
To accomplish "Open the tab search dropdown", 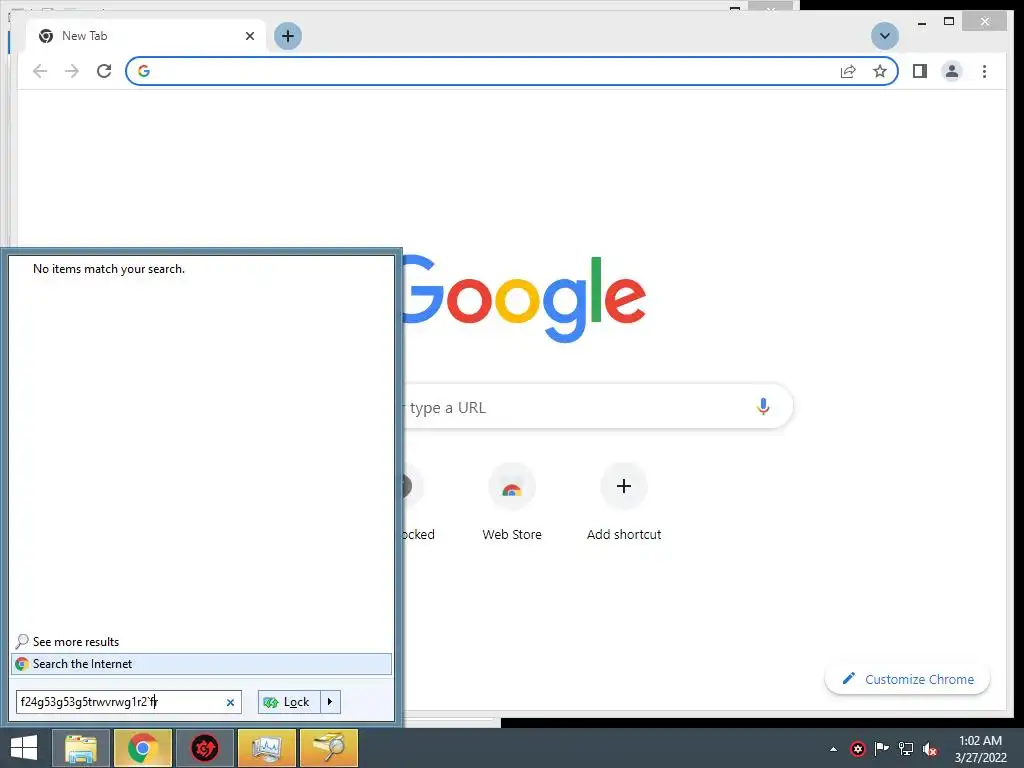I will [885, 36].
